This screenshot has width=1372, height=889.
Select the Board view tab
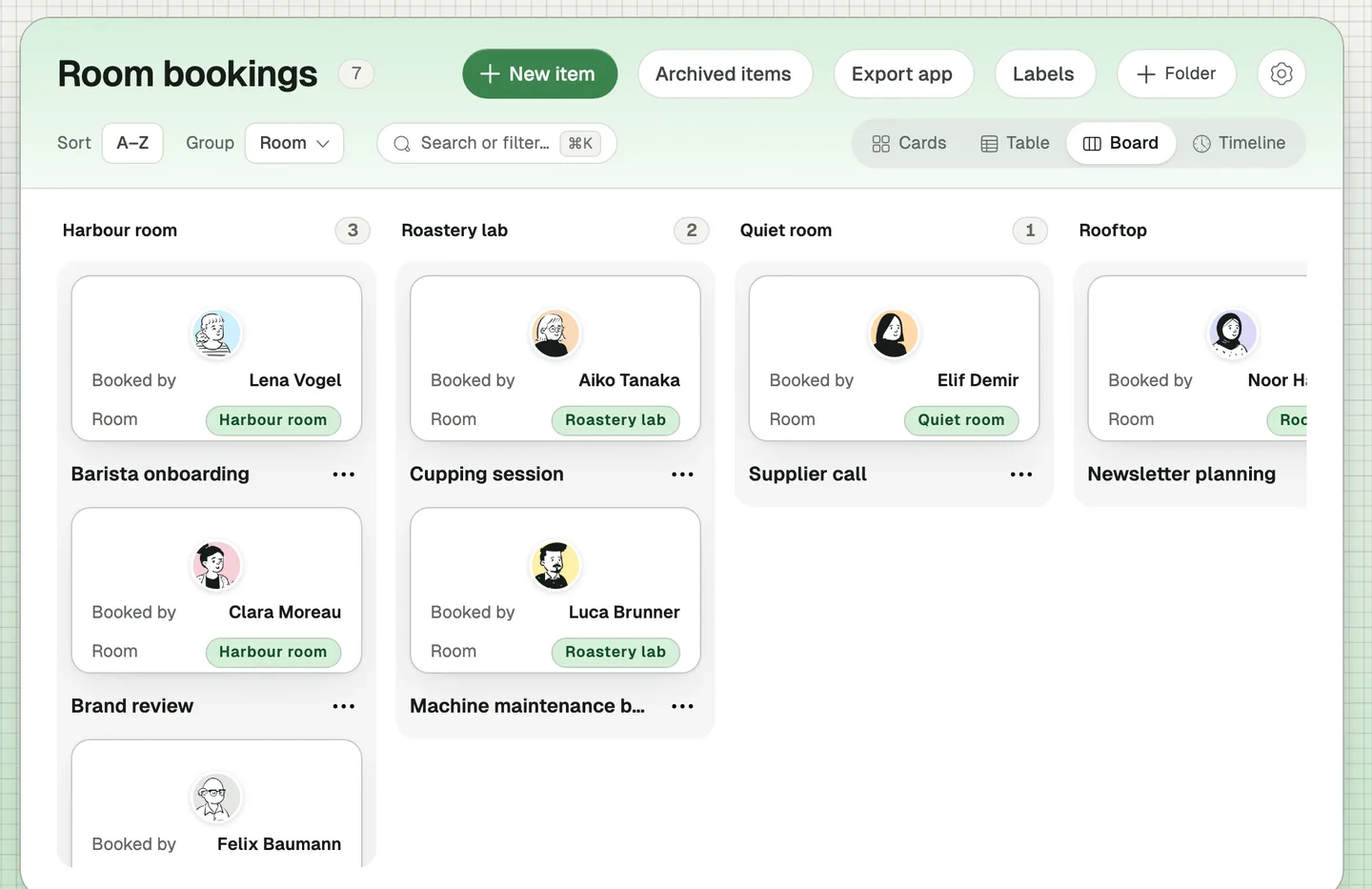(1120, 143)
